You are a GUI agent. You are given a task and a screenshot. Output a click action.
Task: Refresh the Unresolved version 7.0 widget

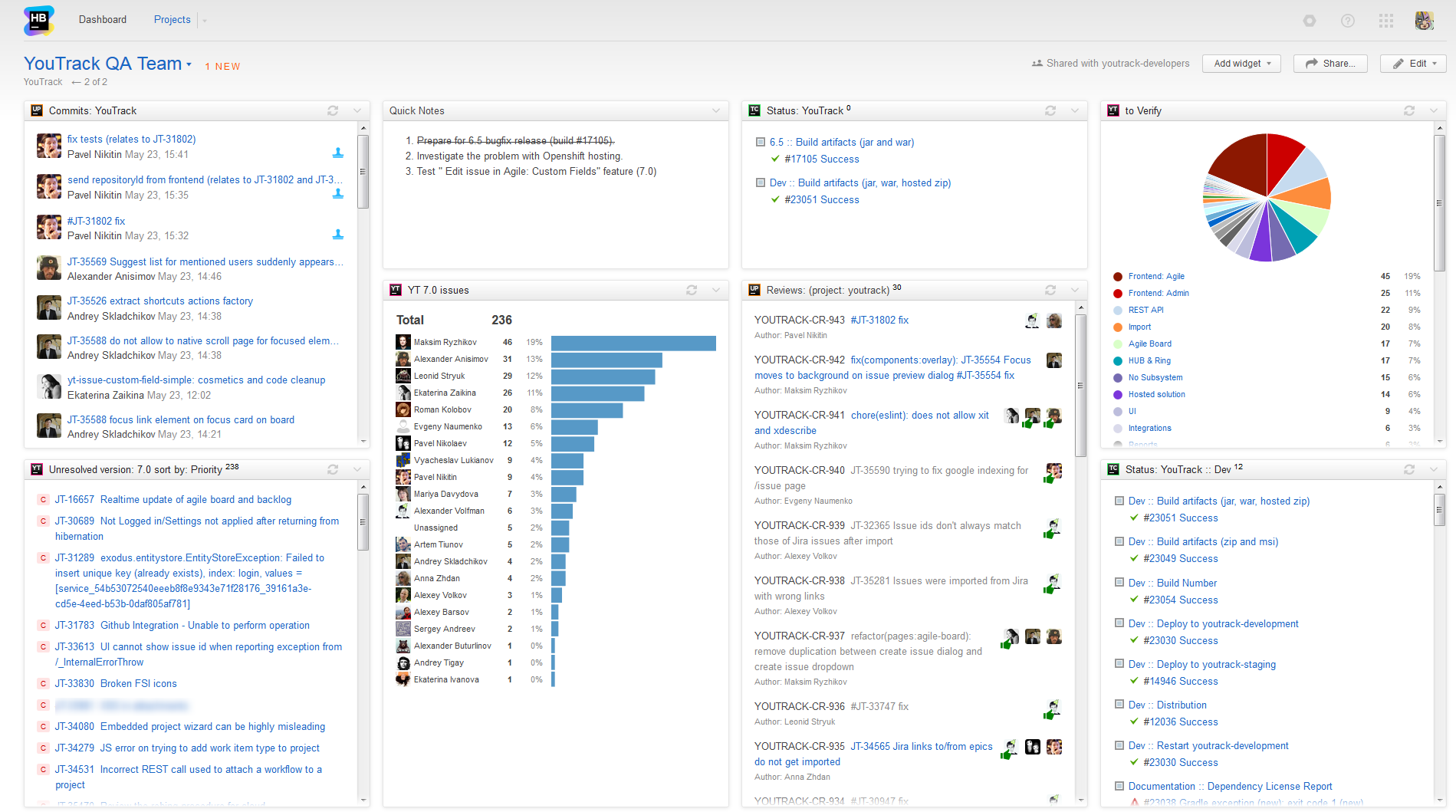click(x=333, y=469)
